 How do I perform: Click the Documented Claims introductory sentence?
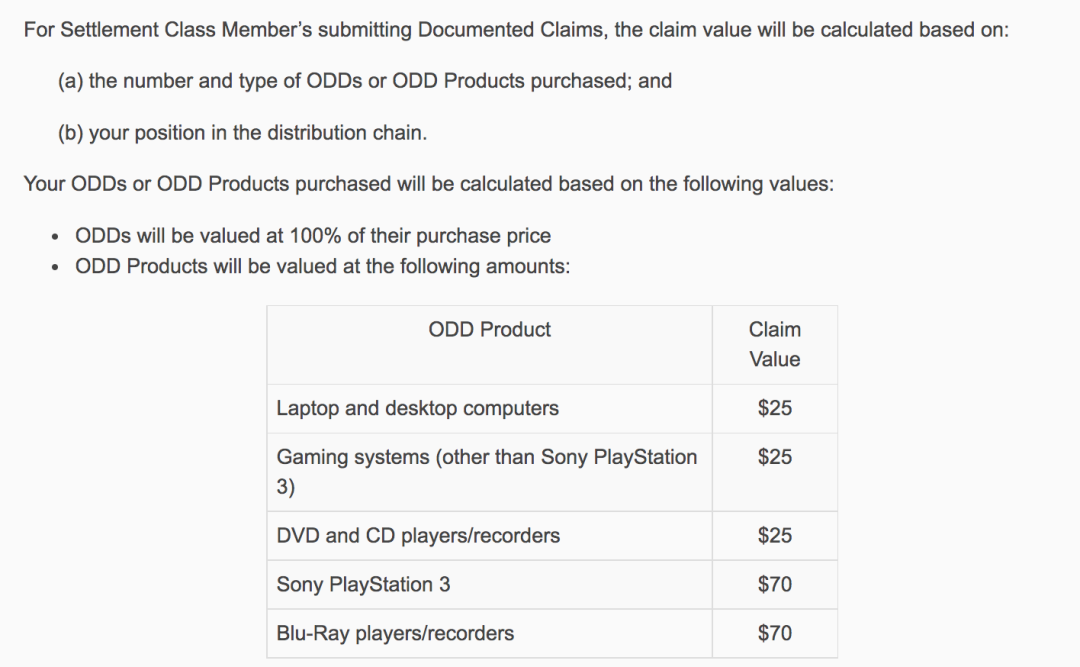516,30
